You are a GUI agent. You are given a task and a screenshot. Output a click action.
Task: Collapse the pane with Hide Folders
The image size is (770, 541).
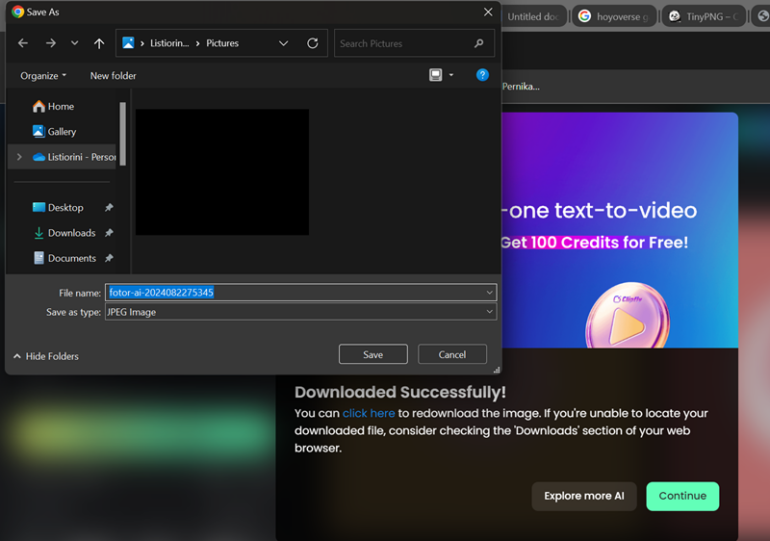click(46, 356)
